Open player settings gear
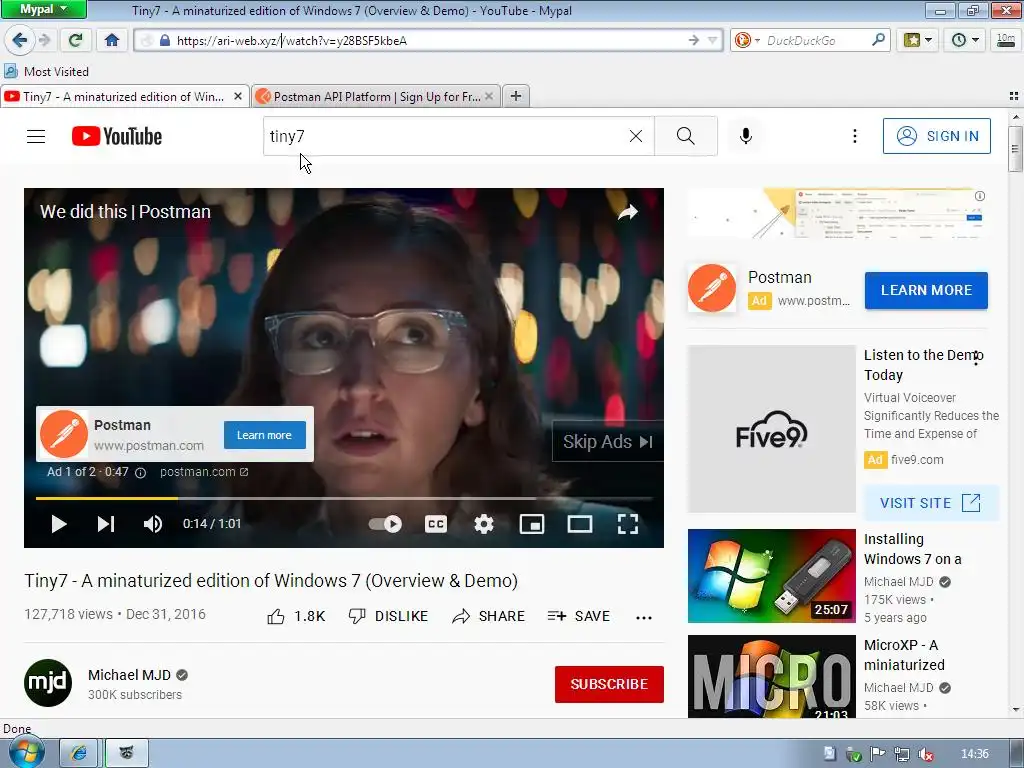The image size is (1024, 768). point(483,524)
